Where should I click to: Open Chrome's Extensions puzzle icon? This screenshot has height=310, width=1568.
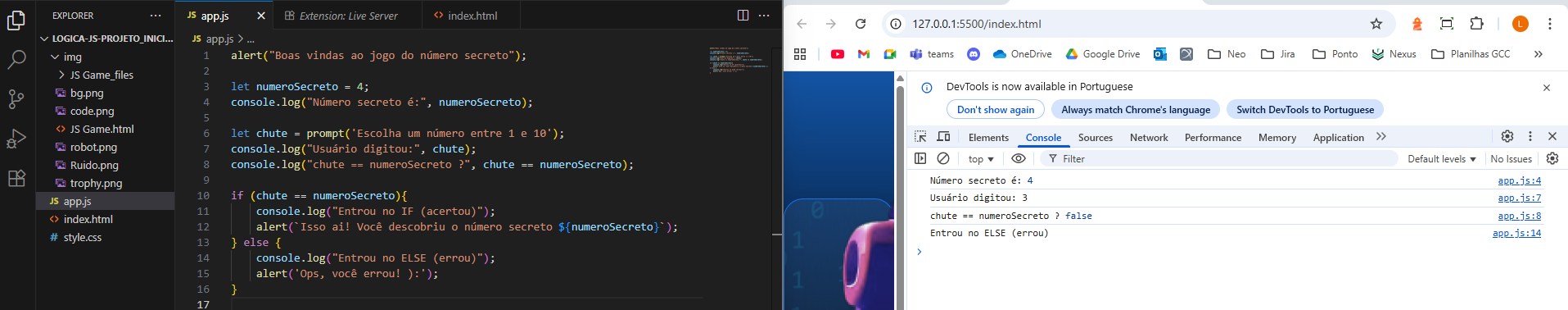(1476, 24)
